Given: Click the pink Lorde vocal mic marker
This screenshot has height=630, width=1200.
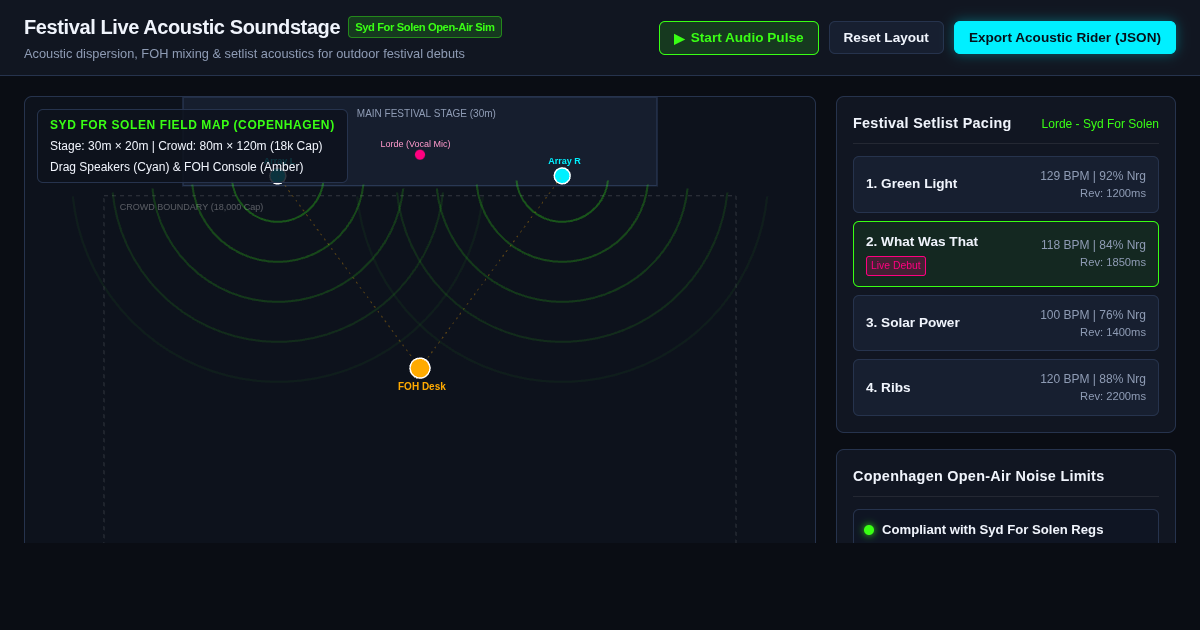Looking at the screenshot, I should (420, 155).
